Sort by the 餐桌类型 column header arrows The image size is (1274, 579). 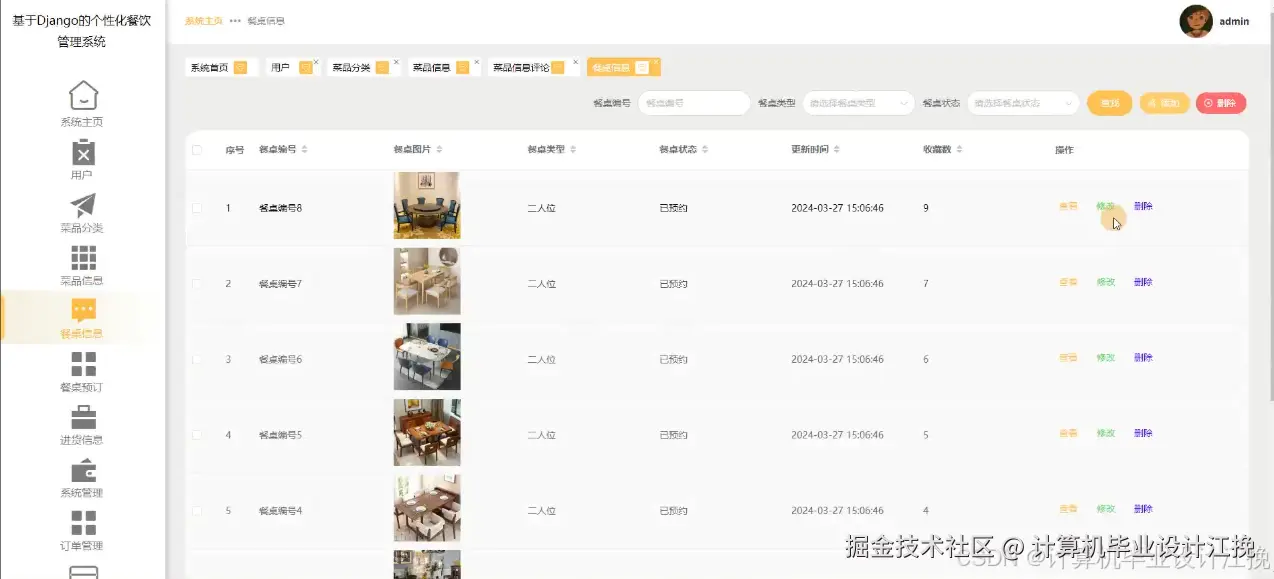click(x=573, y=149)
